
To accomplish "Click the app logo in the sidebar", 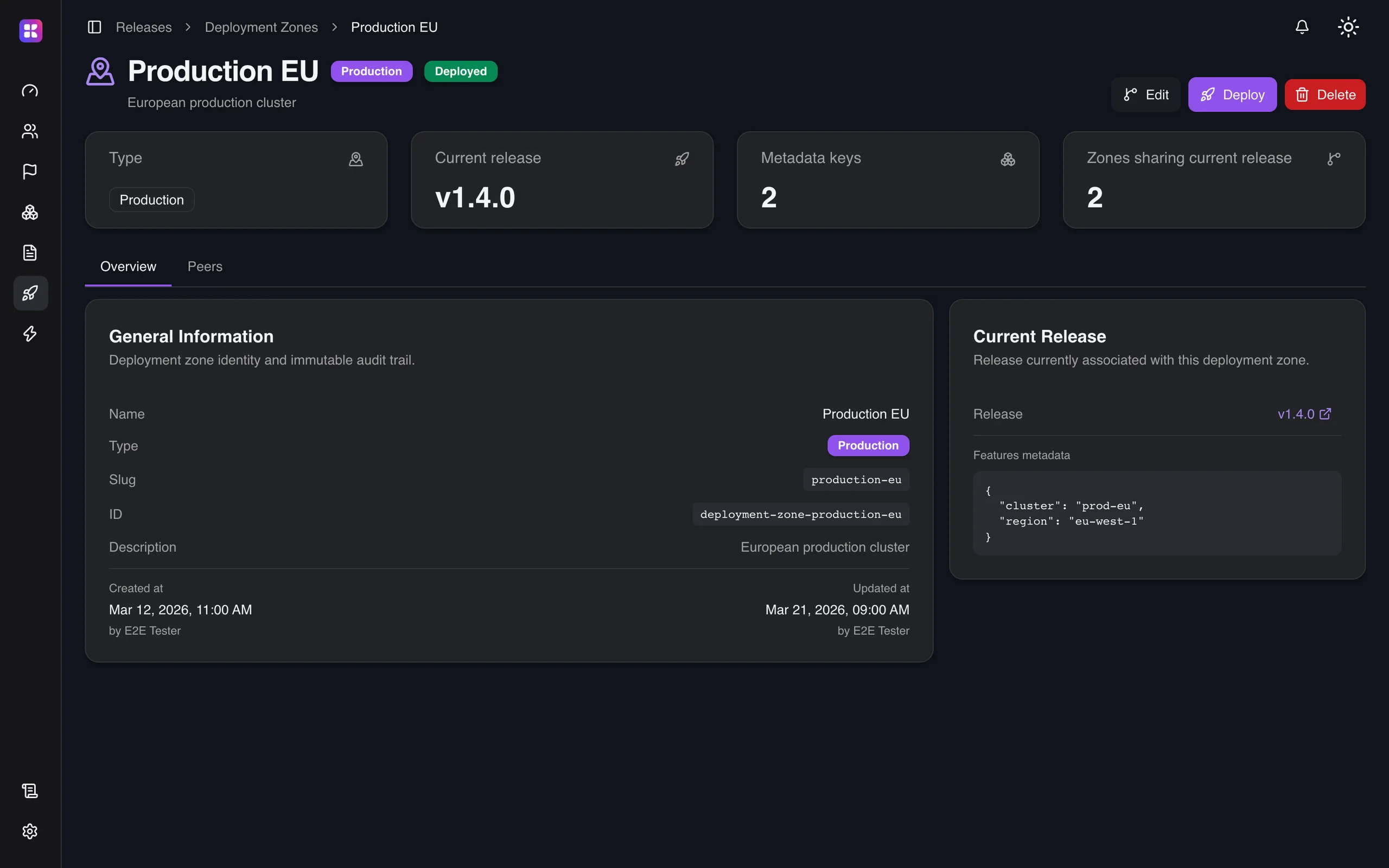I will (x=30, y=30).
